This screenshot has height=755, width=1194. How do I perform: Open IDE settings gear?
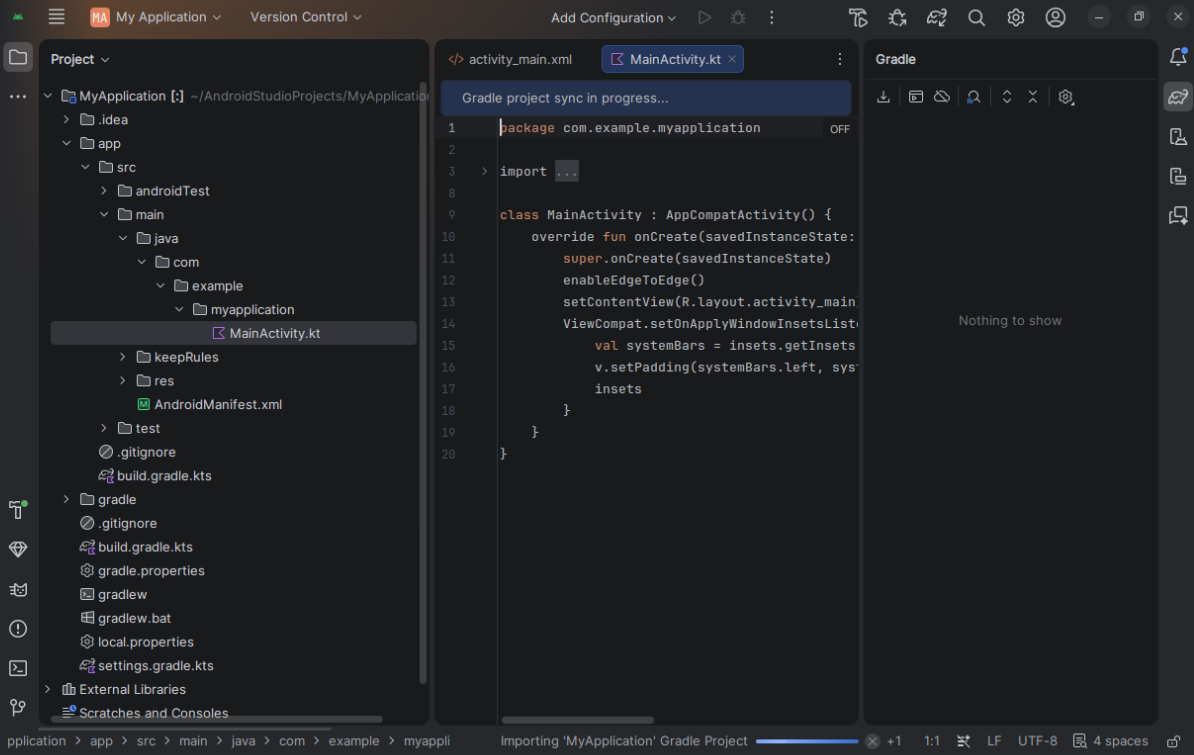[1016, 17]
